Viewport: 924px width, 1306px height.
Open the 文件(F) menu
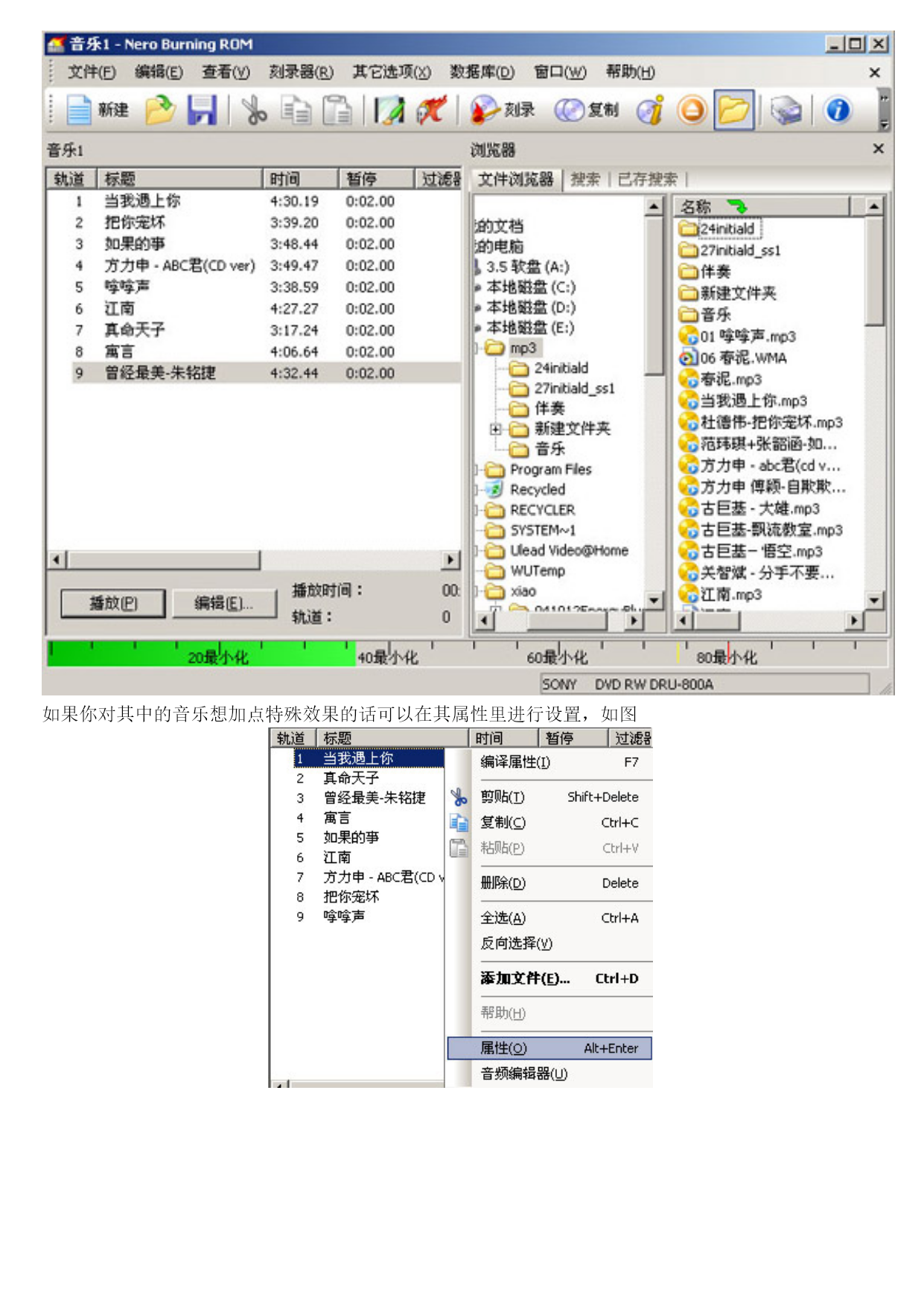coord(92,72)
